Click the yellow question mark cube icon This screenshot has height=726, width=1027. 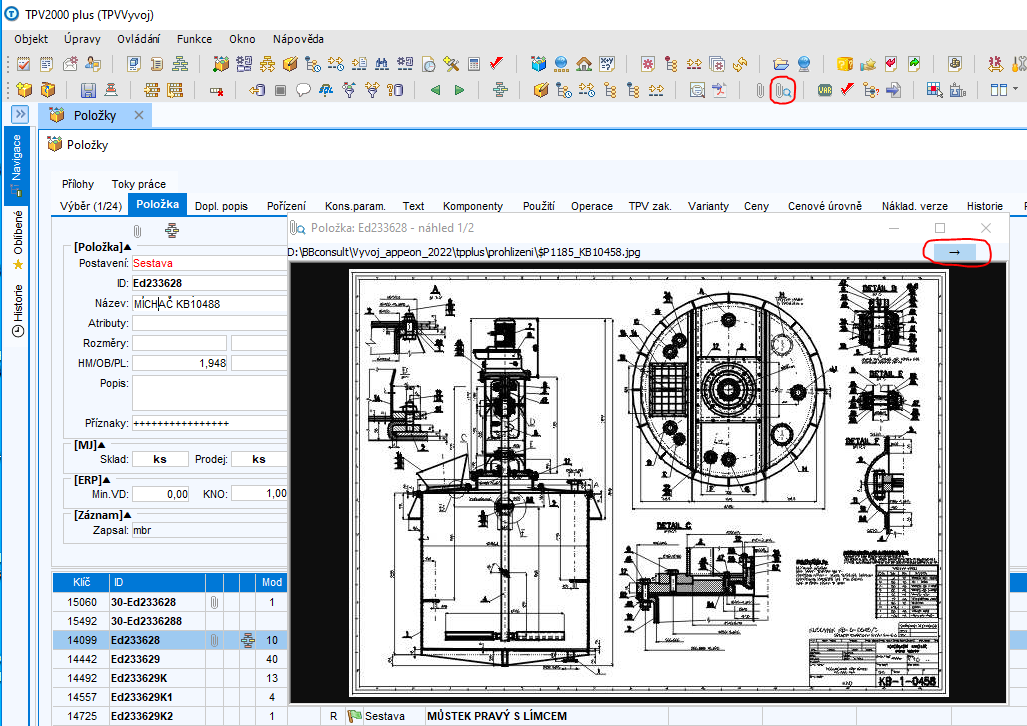pos(845,64)
